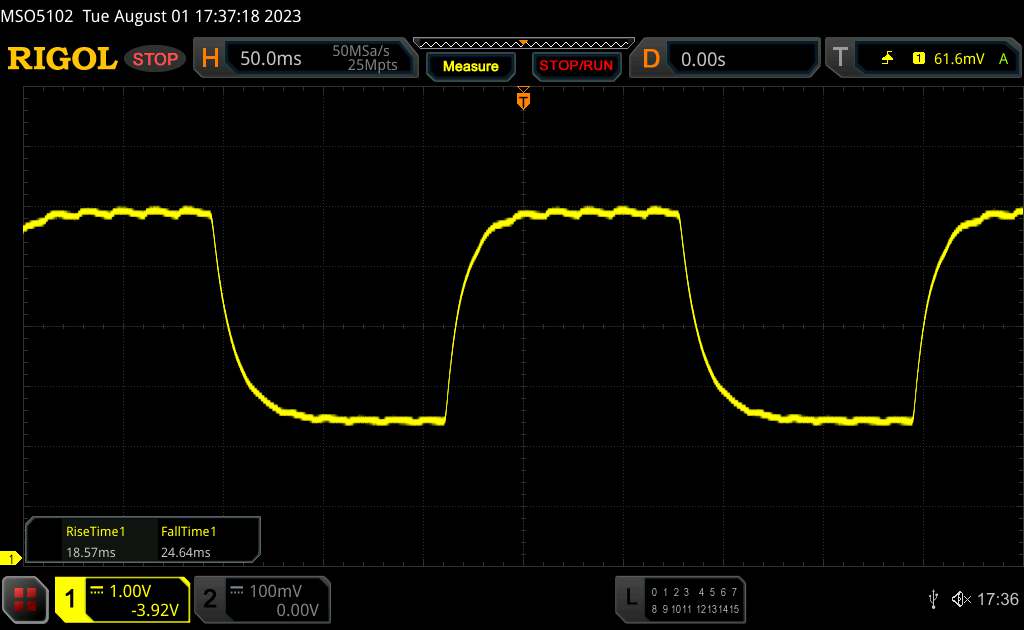The width and height of the screenshot is (1024, 630).
Task: Toggle channel 2 number button
Action: (210, 599)
